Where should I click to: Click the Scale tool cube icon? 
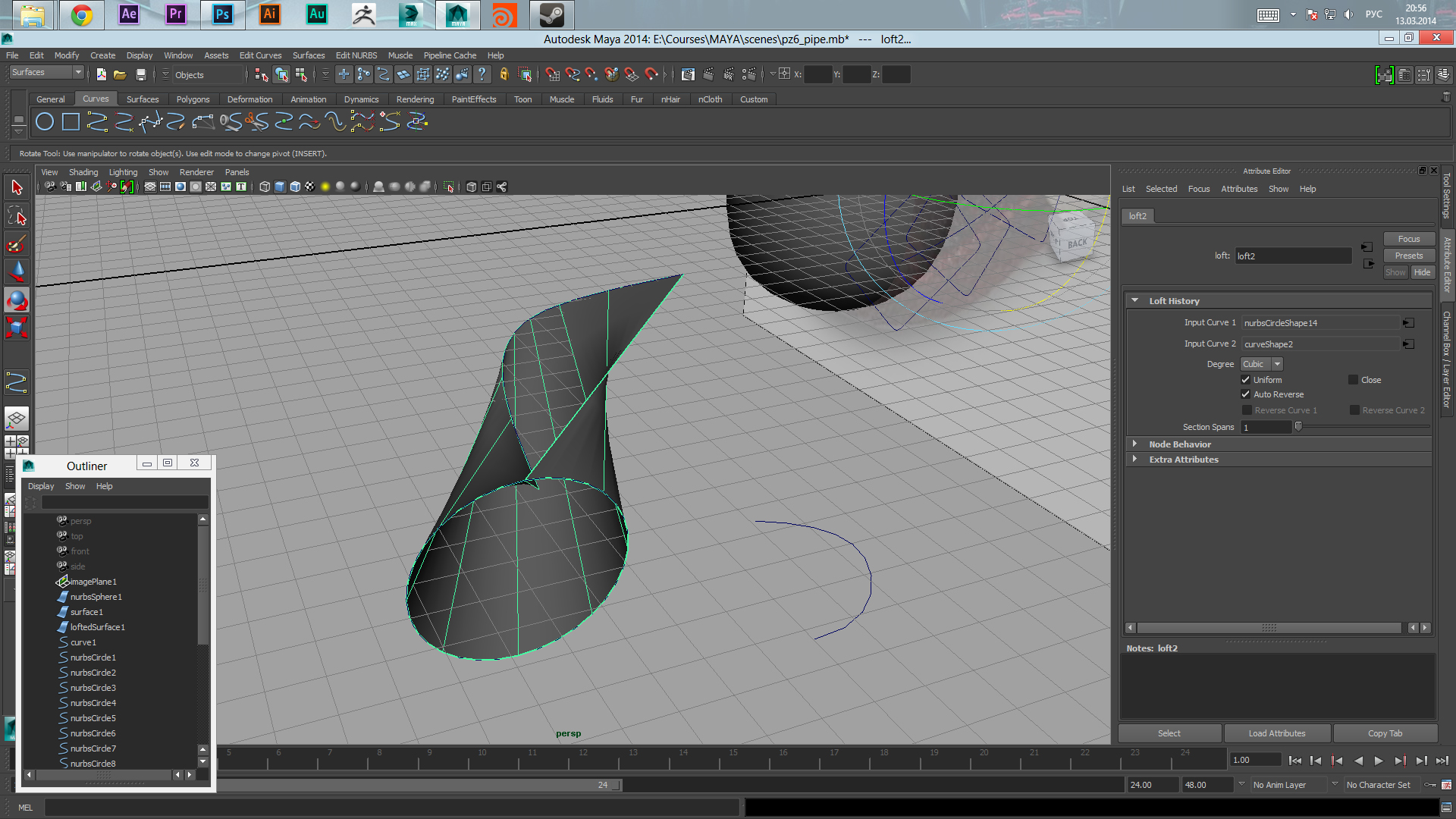pyautogui.click(x=17, y=328)
